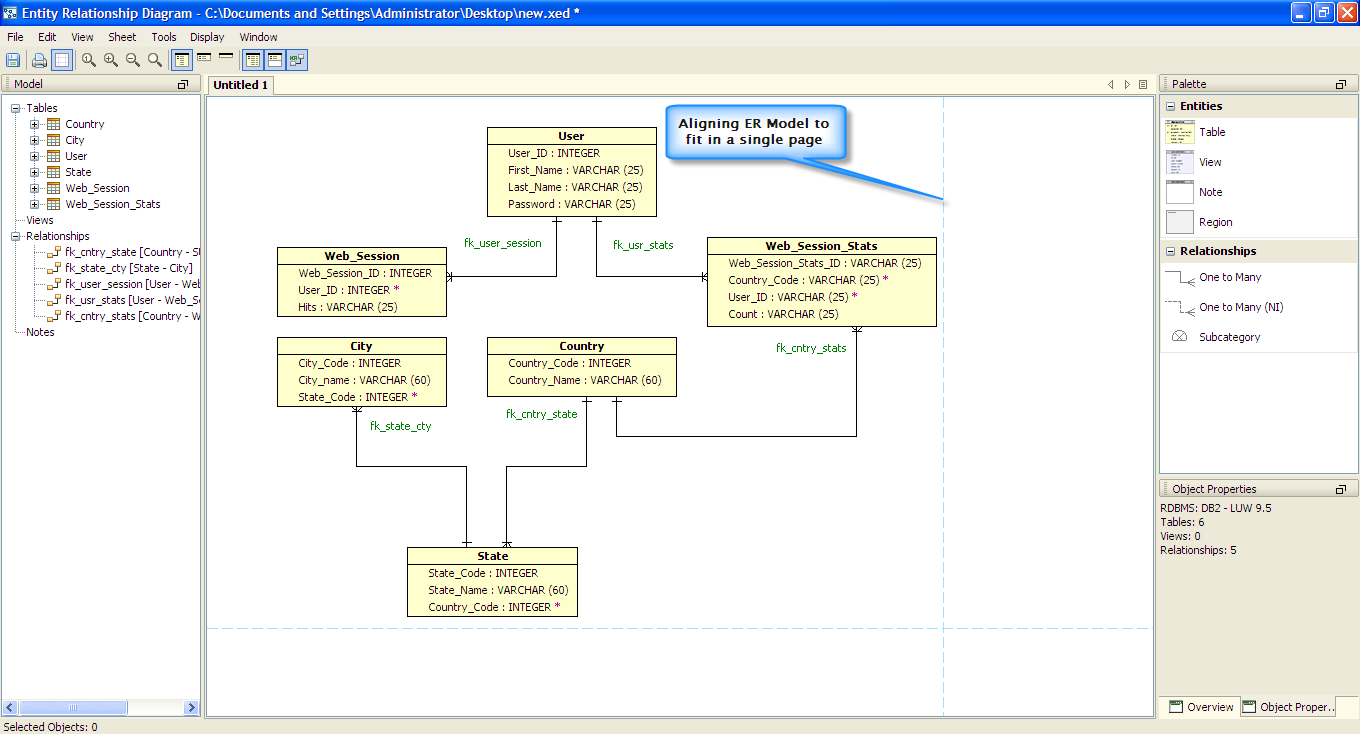Open the sheet tab list icon
Image resolution: width=1360 pixels, height=734 pixels.
pos(1143,85)
